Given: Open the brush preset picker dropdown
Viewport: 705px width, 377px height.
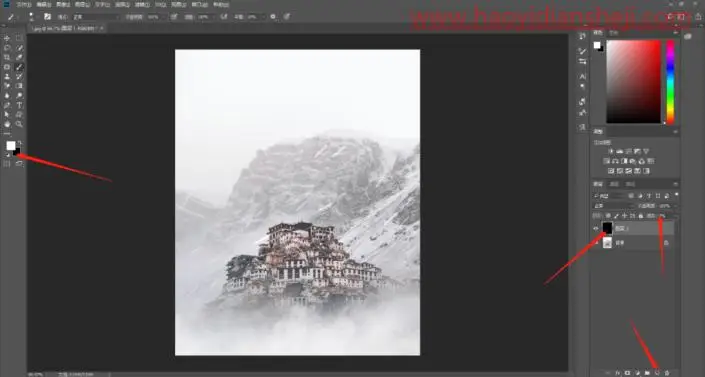Looking at the screenshot, I should pyautogui.click(x=31, y=17).
